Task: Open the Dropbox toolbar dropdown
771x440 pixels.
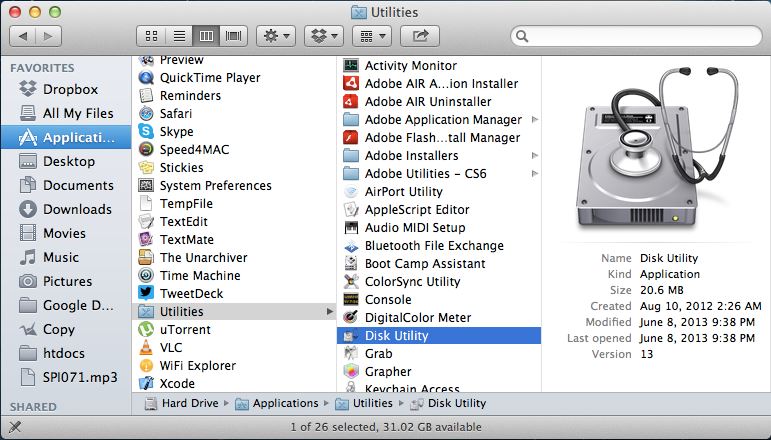Action: (324, 36)
